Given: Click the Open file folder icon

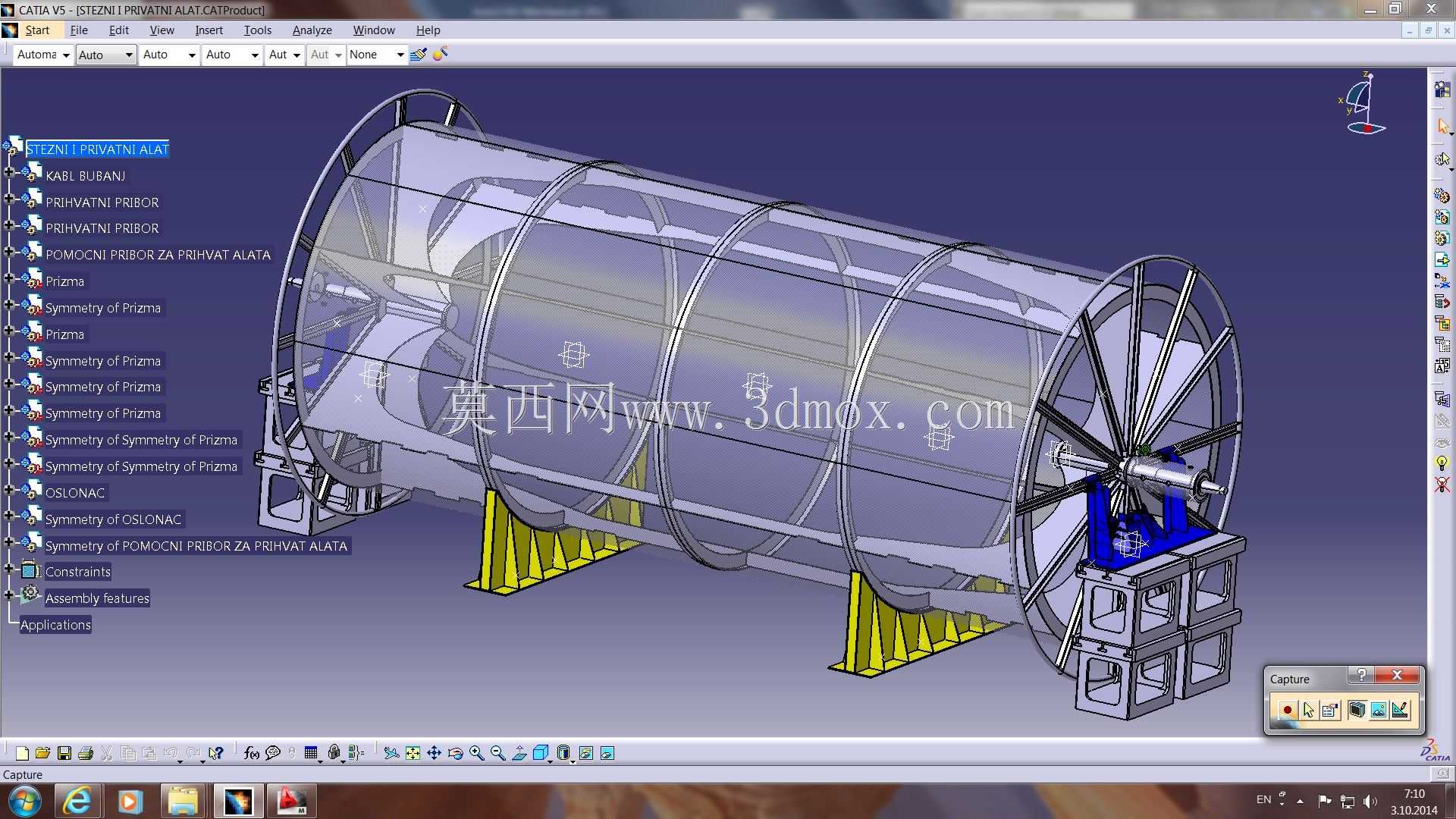Looking at the screenshot, I should (x=43, y=753).
